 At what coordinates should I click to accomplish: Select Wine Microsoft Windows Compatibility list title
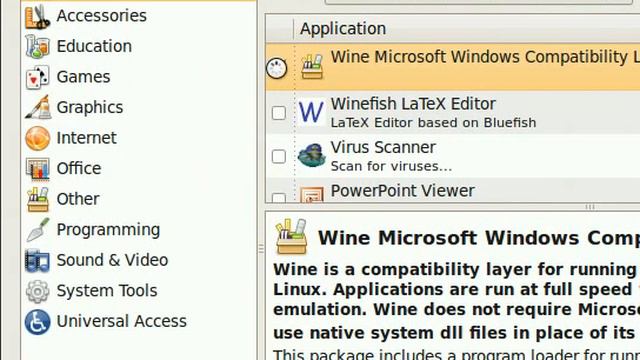pyautogui.click(x=485, y=57)
